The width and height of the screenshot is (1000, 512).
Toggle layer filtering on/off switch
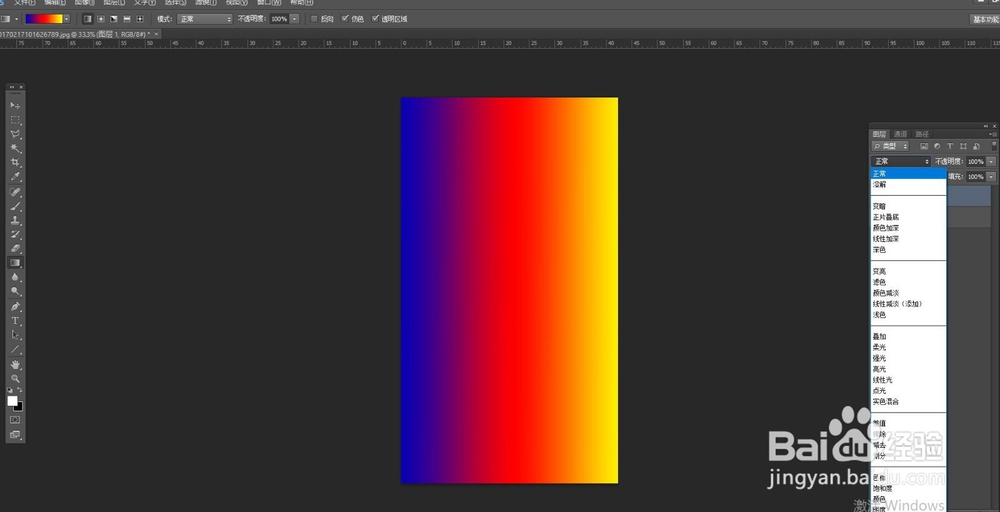[994, 147]
